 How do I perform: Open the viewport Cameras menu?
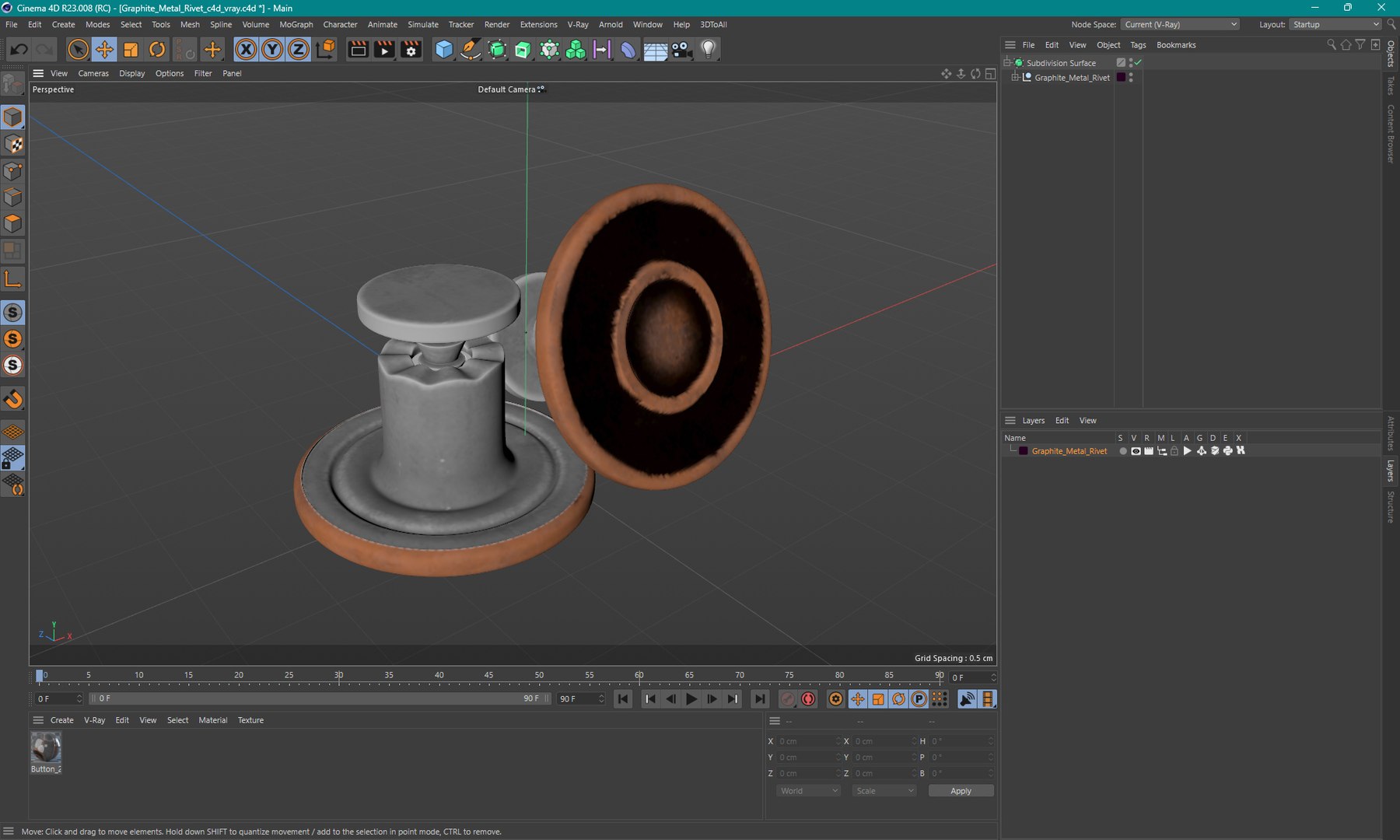coord(93,74)
